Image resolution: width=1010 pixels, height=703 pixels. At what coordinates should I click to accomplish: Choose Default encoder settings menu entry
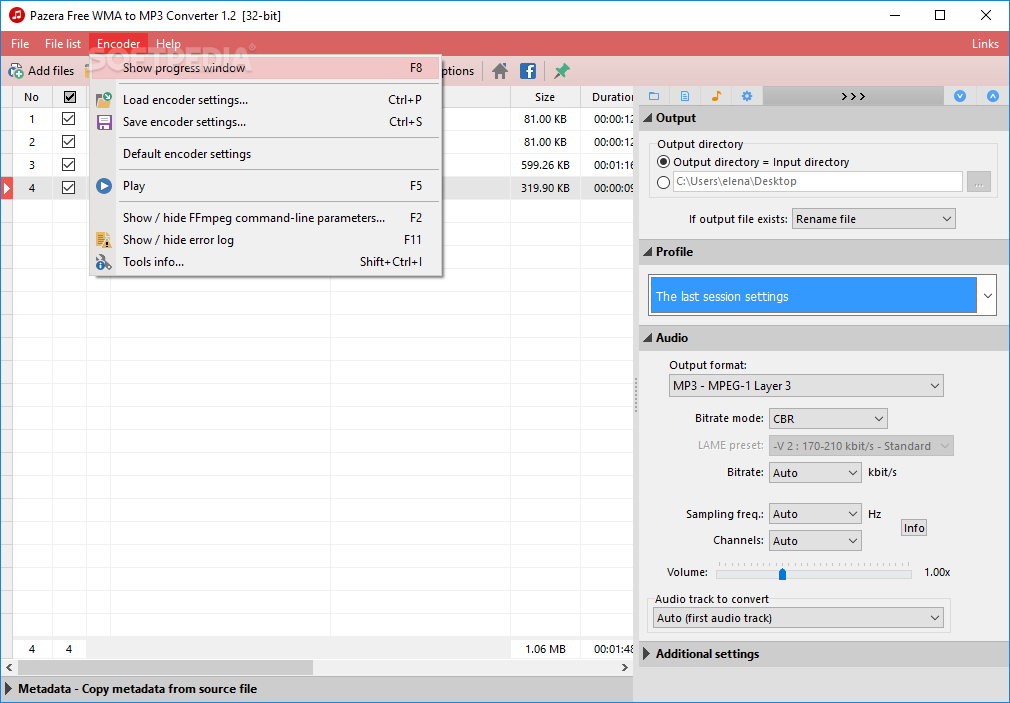[x=265, y=154]
